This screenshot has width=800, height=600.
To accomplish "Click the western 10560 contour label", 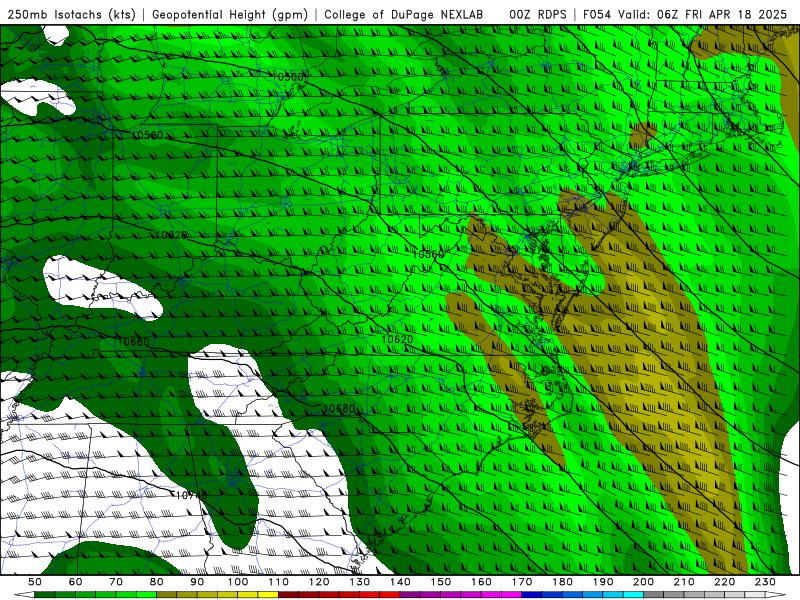I will (147, 135).
